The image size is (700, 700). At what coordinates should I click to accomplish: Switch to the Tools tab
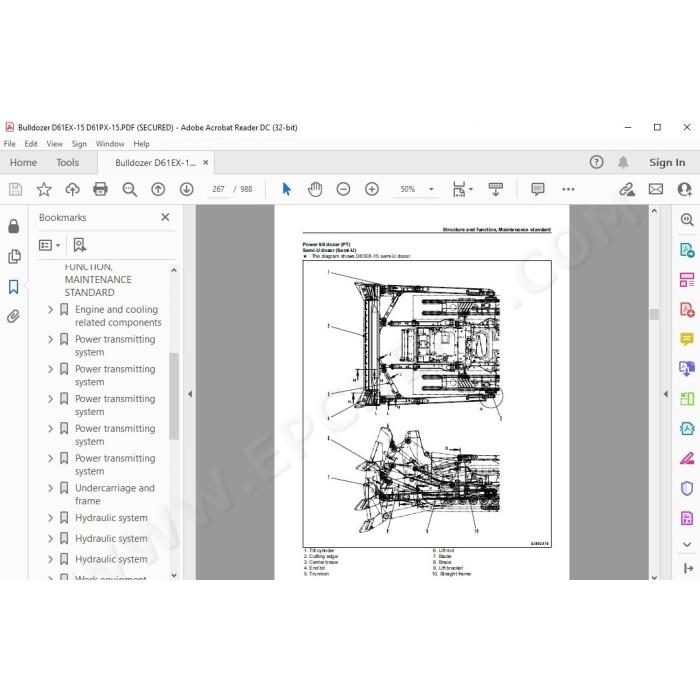click(x=67, y=162)
